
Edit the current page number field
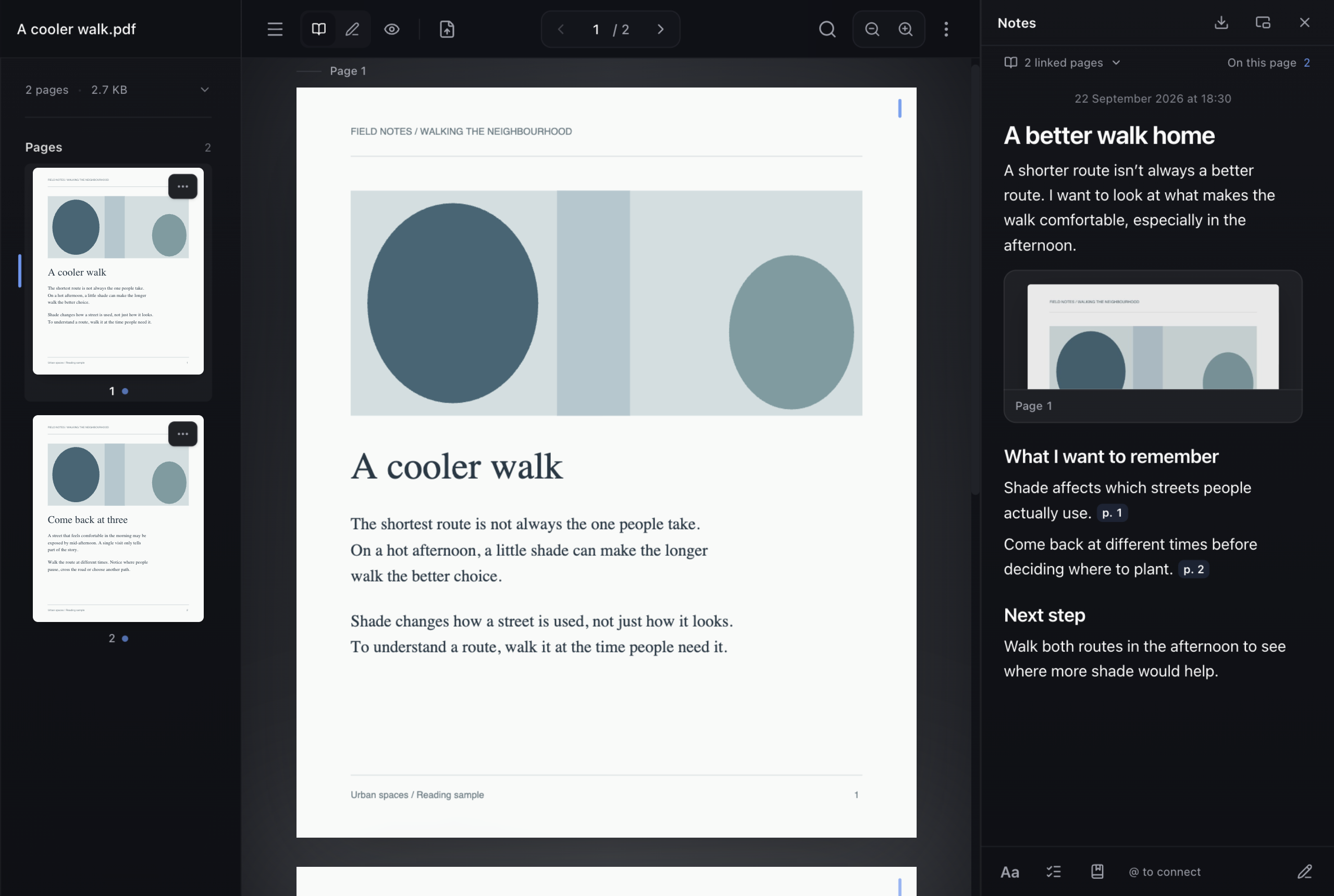pyautogui.click(x=596, y=29)
